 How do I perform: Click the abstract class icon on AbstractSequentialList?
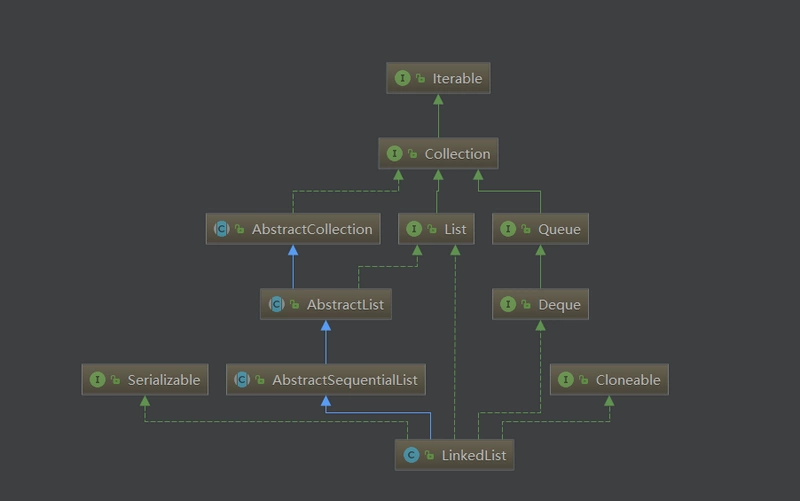coord(242,380)
